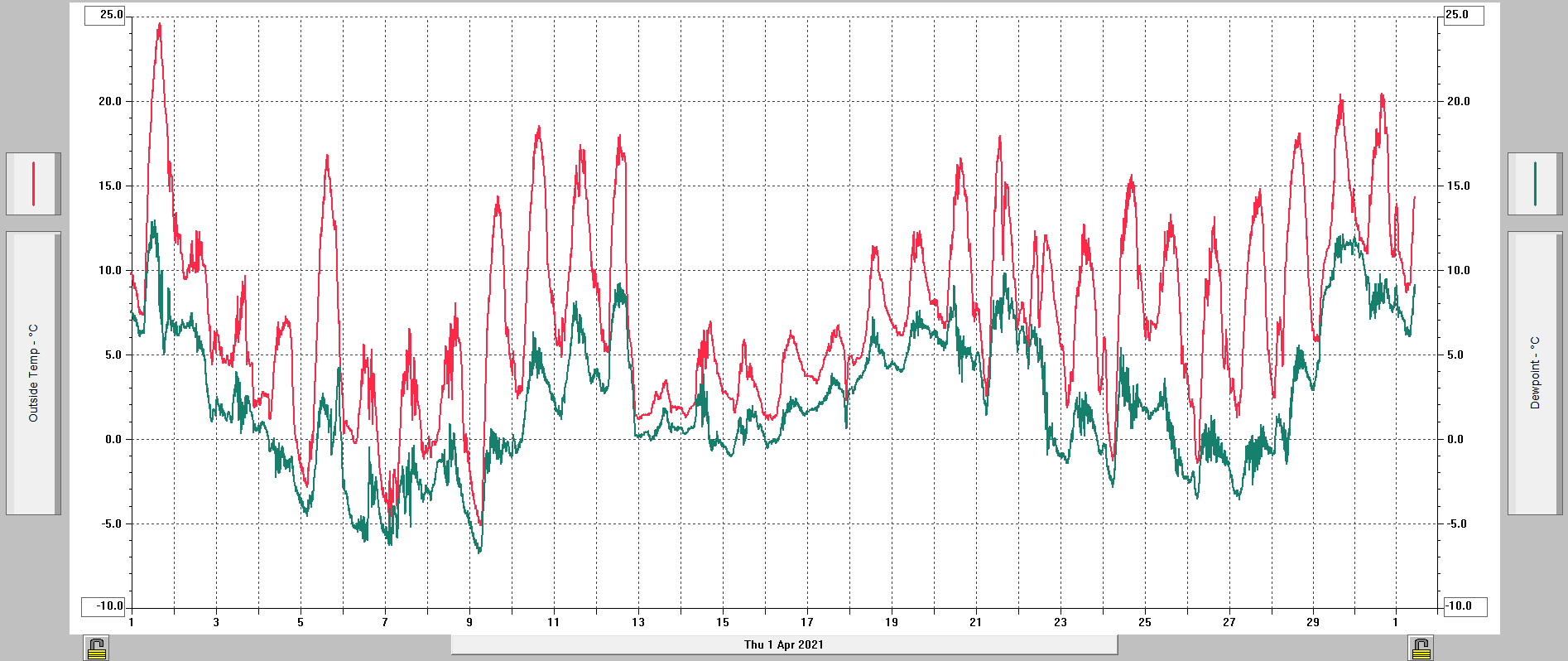The width and height of the screenshot is (1568, 661).
Task: Edit the left axis minimum value -10.0
Action: pos(103,606)
